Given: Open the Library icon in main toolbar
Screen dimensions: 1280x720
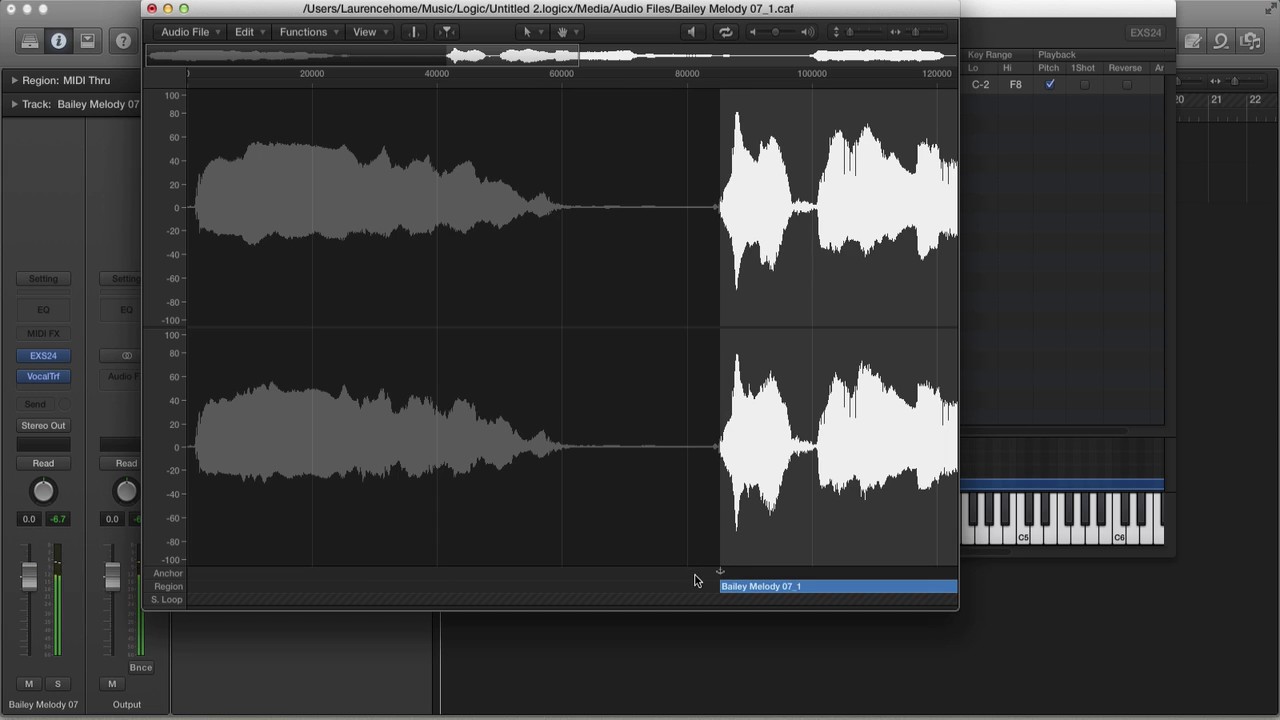Looking at the screenshot, I should pos(29,41).
